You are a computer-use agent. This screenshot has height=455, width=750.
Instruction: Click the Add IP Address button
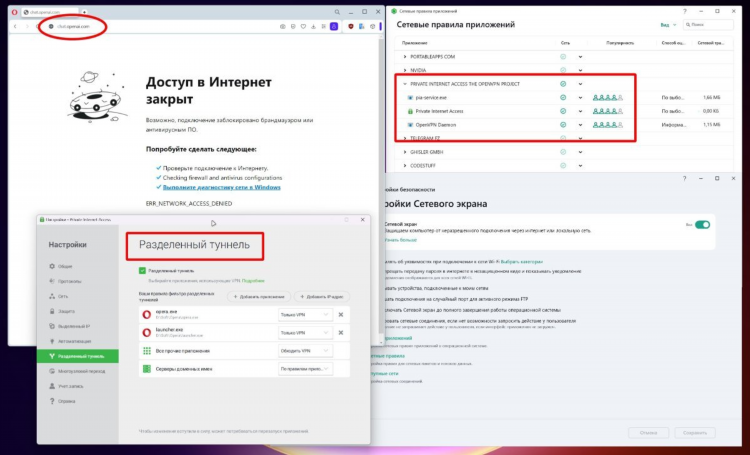click(322, 297)
